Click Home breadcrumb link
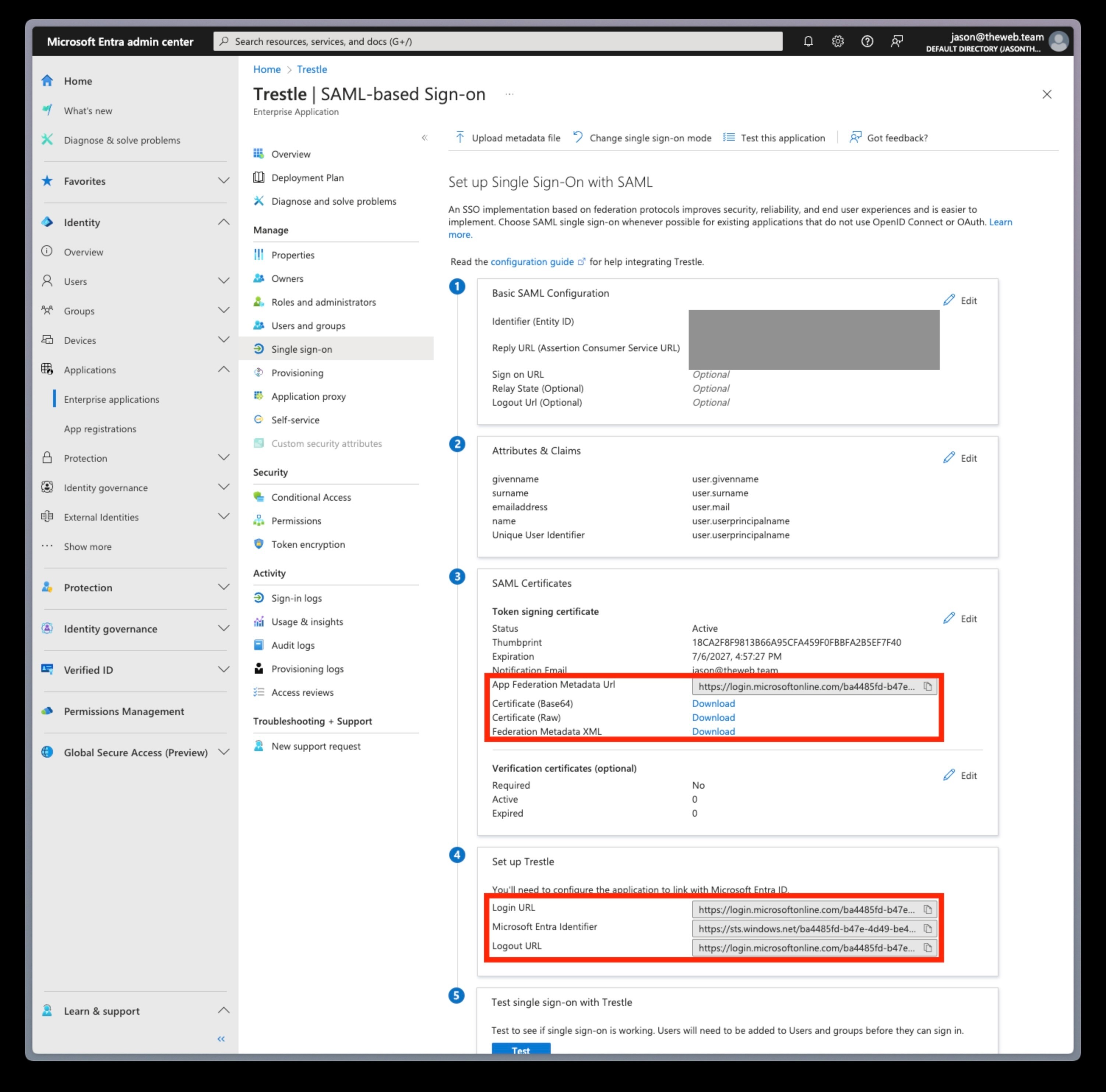 point(267,69)
